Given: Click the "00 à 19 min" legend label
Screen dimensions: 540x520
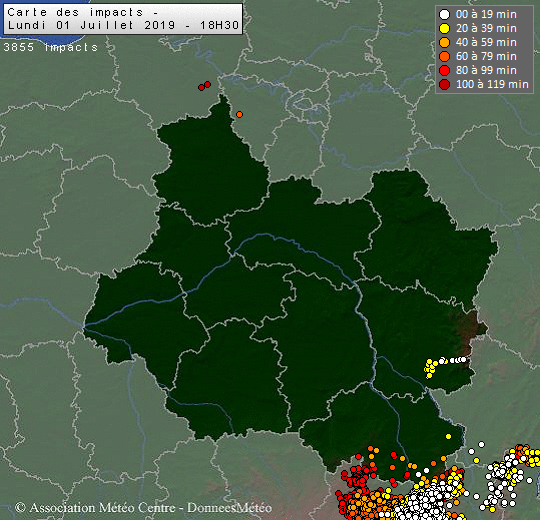Looking at the screenshot, I should pyautogui.click(x=486, y=14).
